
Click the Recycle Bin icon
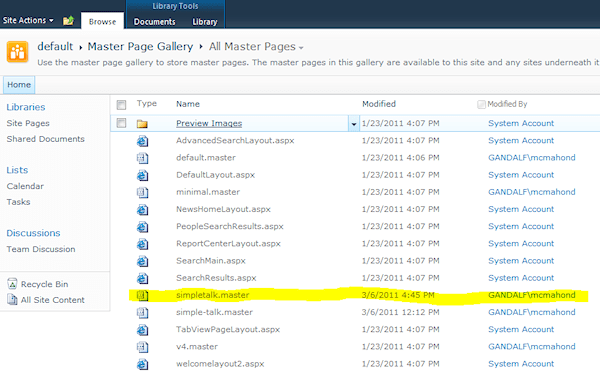tap(12, 284)
